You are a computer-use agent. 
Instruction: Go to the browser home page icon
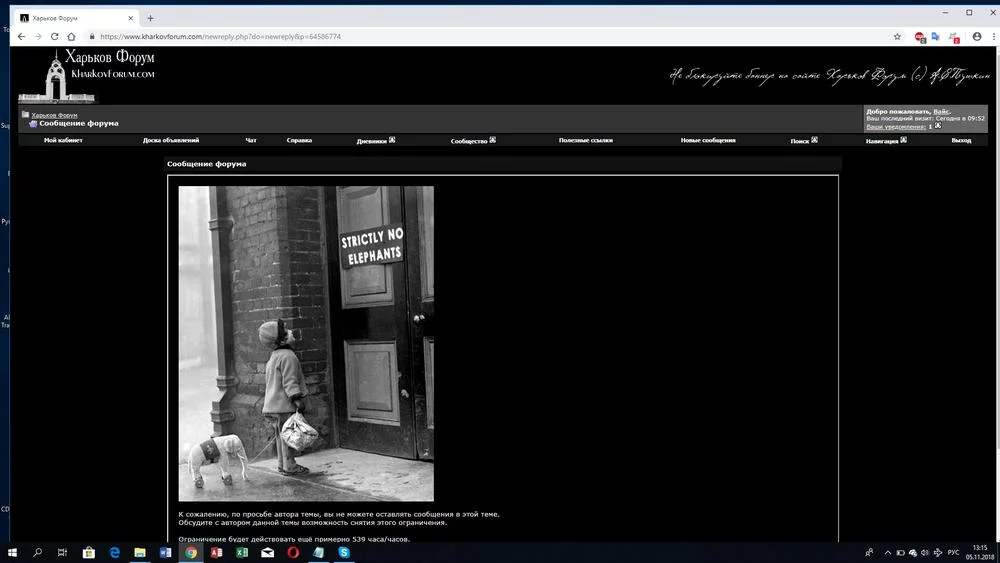(x=71, y=36)
